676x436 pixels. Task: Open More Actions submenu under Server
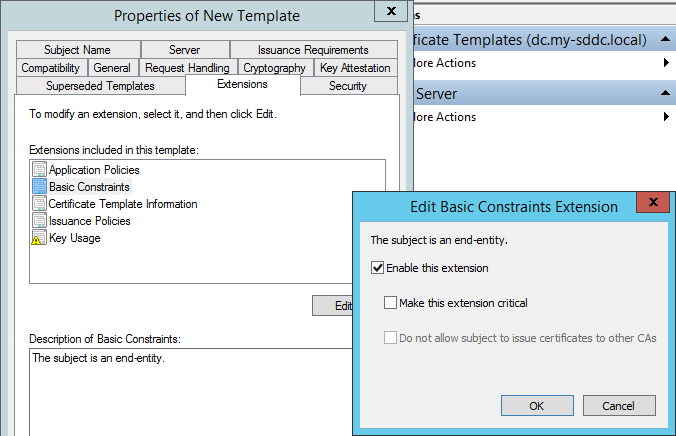pos(666,117)
